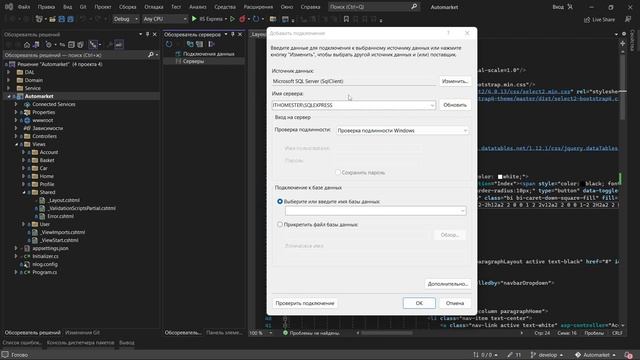Open the database name dropdown
This screenshot has height=360, width=640.
(x=462, y=211)
